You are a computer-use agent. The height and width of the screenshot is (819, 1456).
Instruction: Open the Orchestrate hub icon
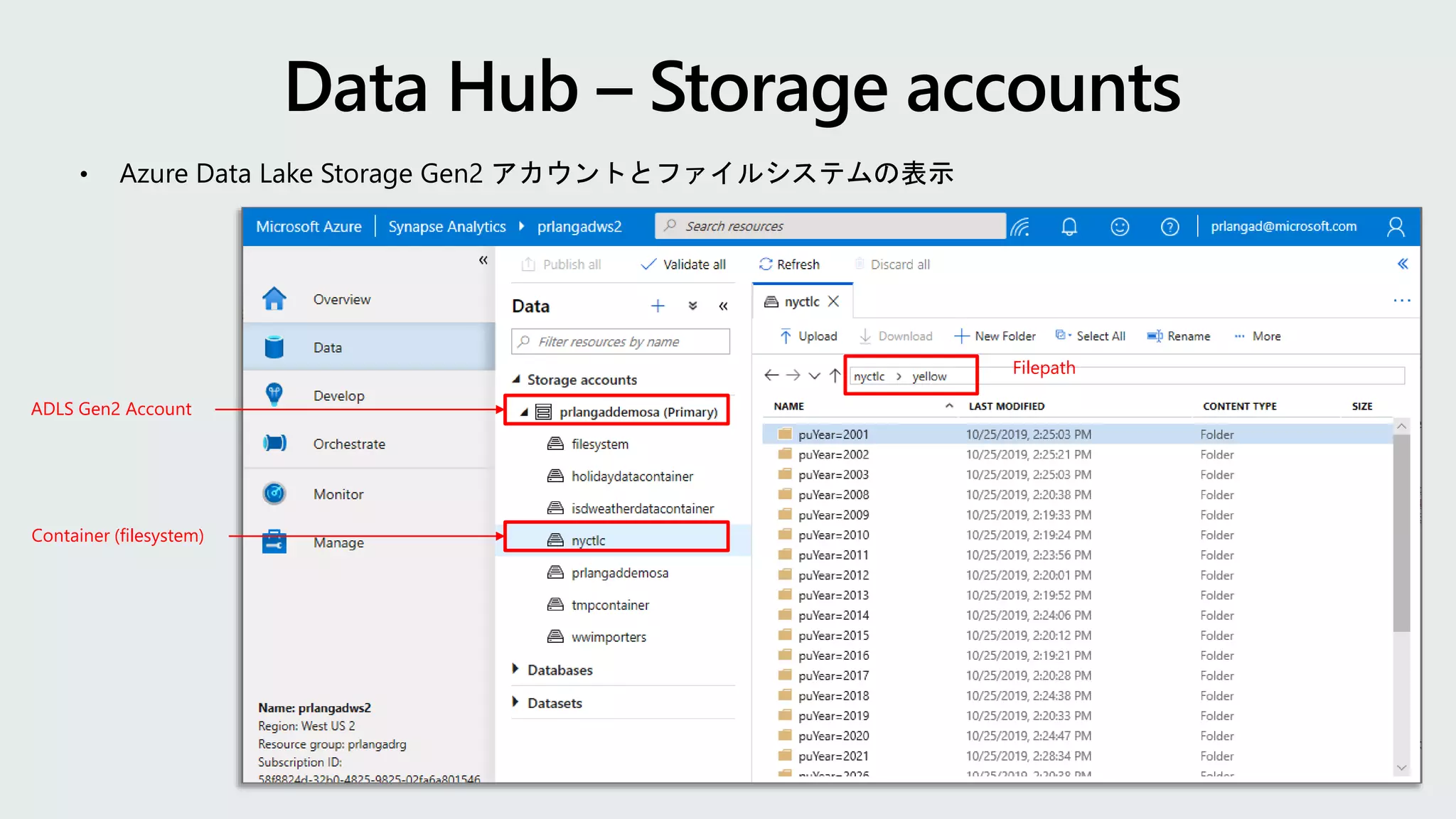pyautogui.click(x=274, y=443)
